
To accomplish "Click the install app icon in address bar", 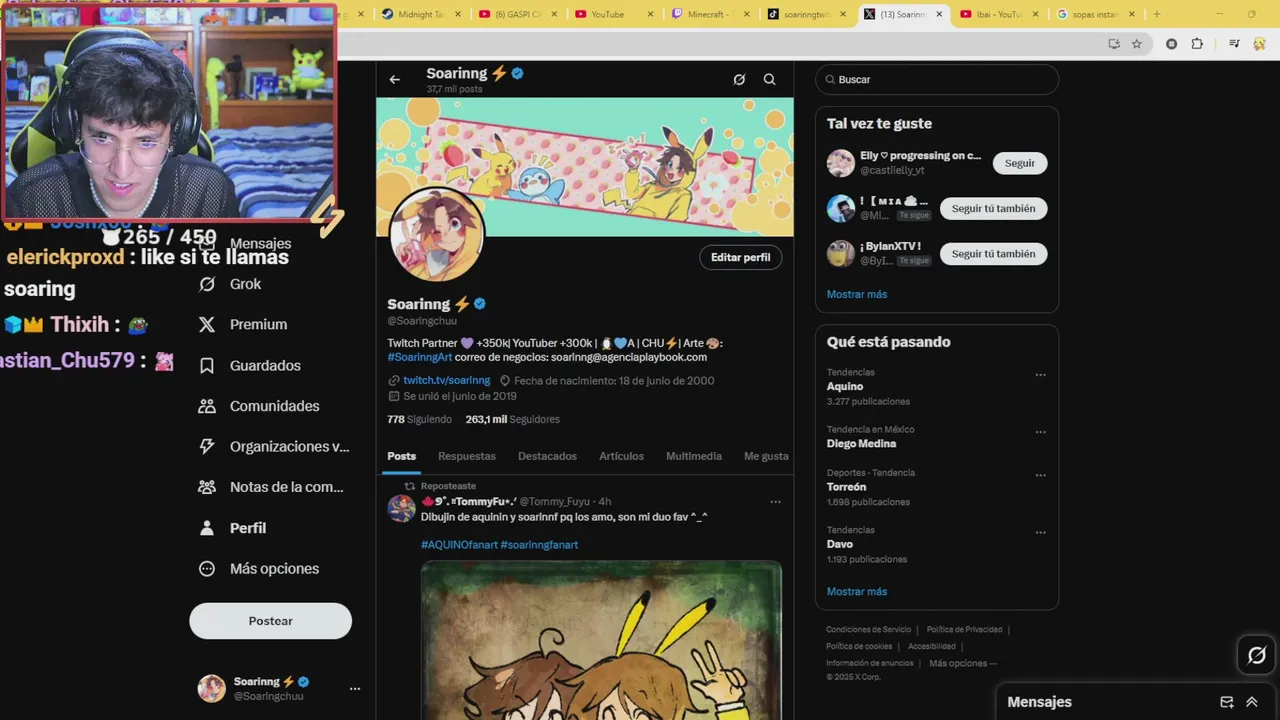I will point(1114,44).
